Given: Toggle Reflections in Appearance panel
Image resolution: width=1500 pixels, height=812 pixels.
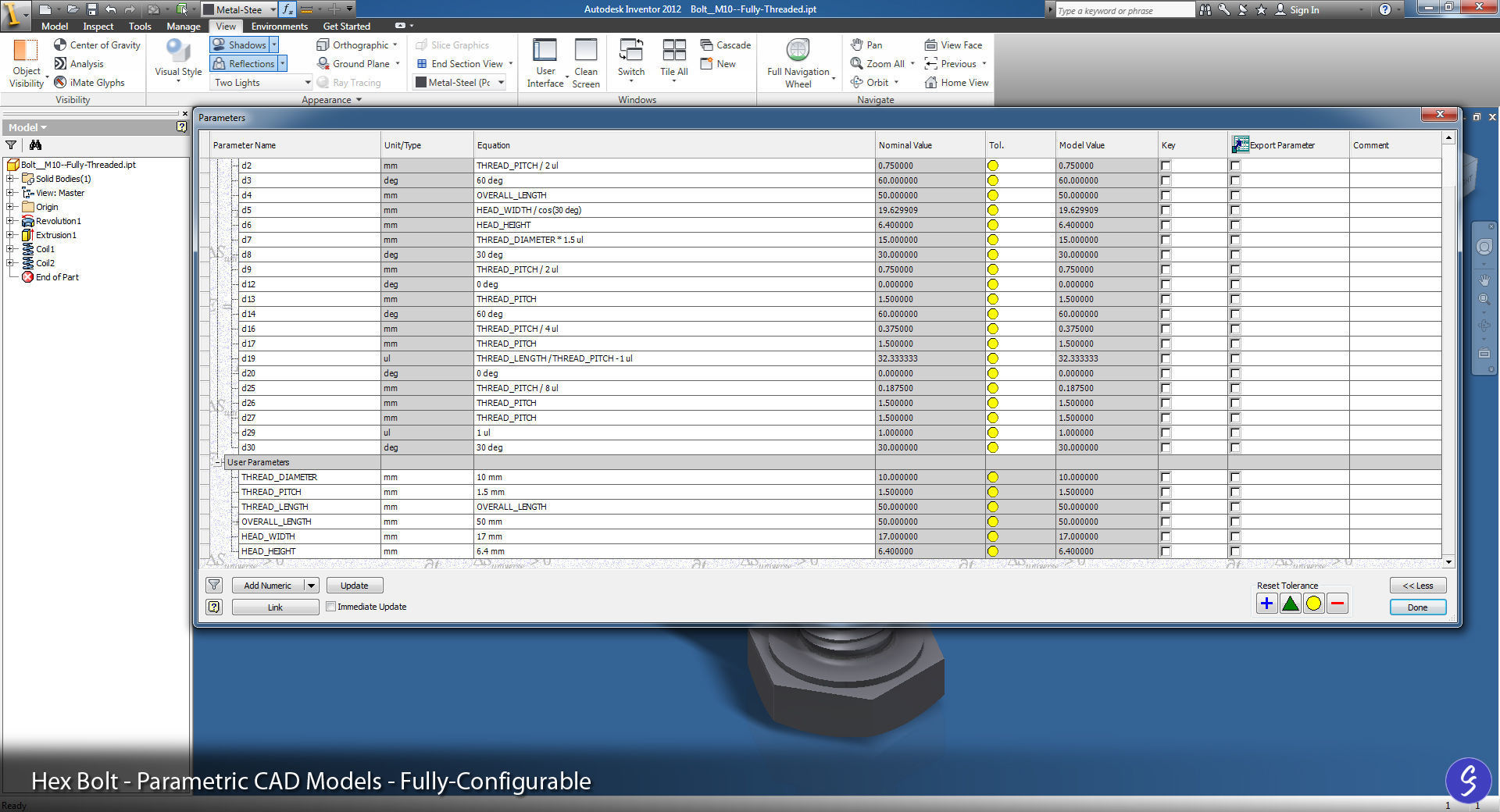Looking at the screenshot, I should pyautogui.click(x=244, y=63).
